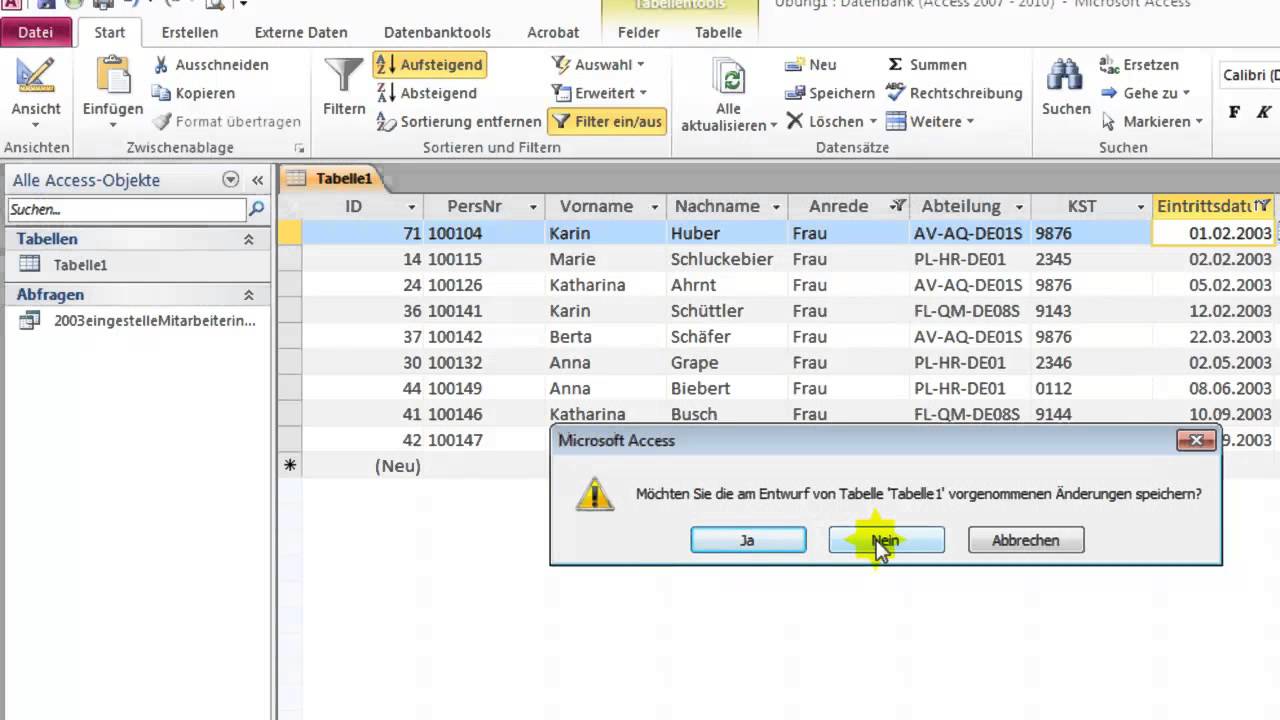
Task: Toggle Filter ein/aus
Action: click(x=607, y=121)
